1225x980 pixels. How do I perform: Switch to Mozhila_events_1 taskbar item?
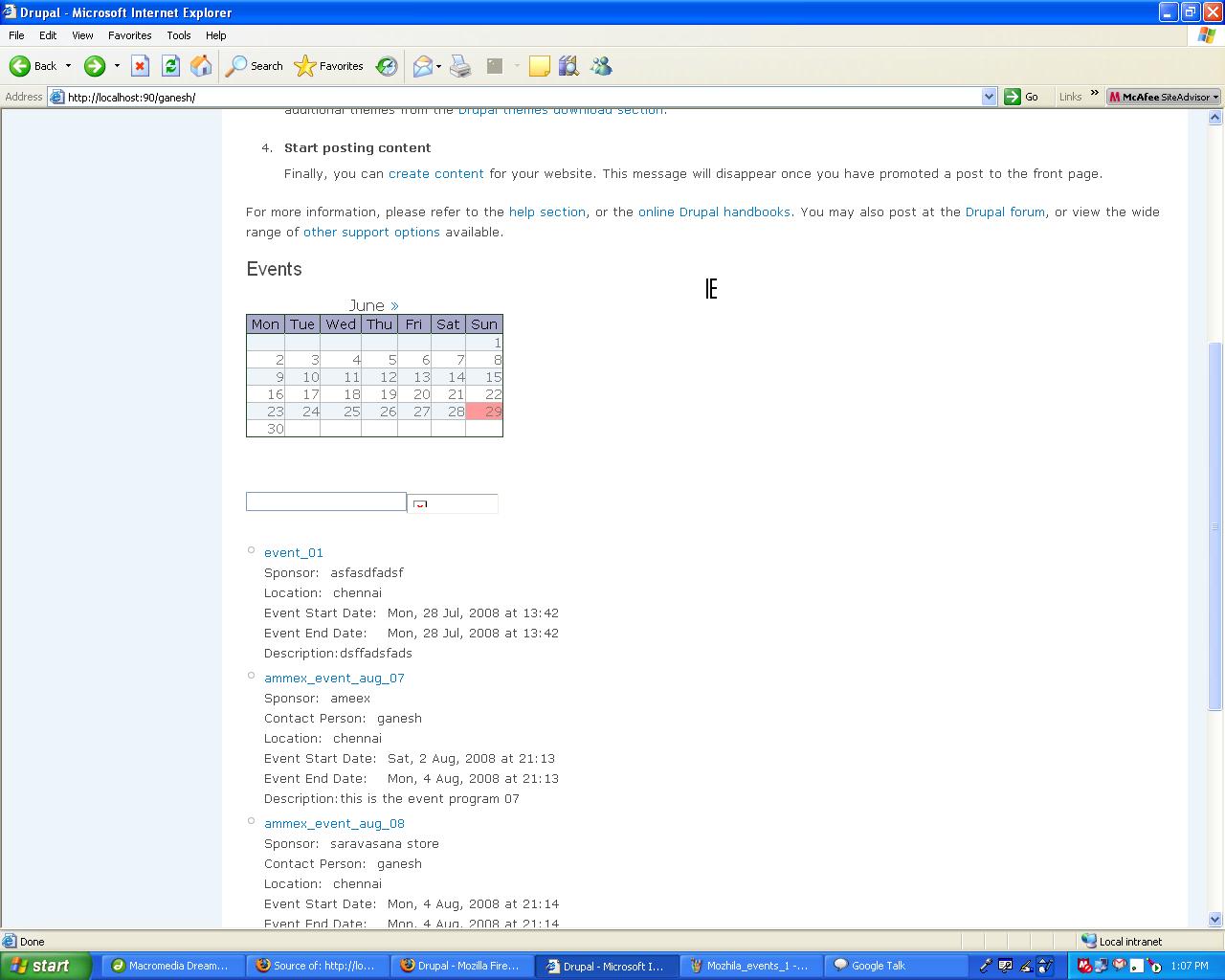pyautogui.click(x=749, y=966)
